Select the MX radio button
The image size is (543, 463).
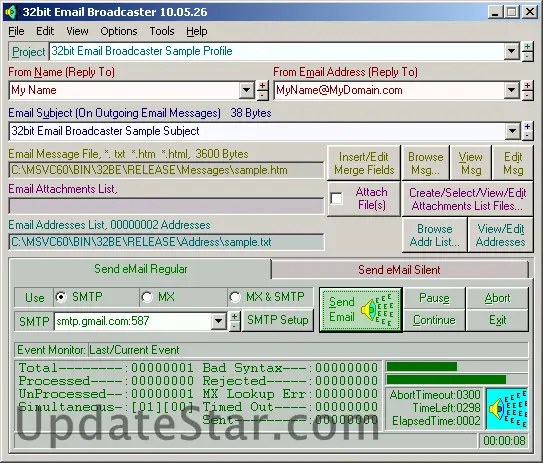coord(147,297)
